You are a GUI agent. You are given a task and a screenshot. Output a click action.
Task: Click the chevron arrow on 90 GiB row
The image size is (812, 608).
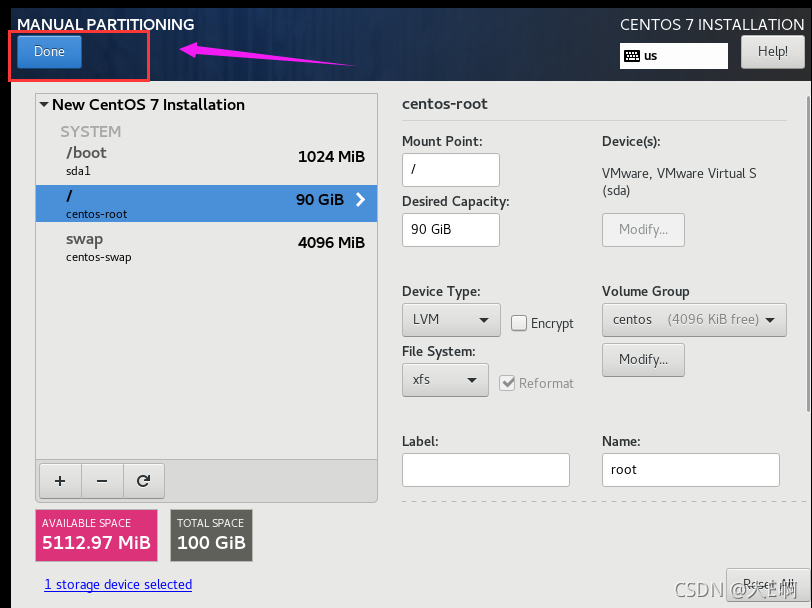pyautogui.click(x=360, y=200)
